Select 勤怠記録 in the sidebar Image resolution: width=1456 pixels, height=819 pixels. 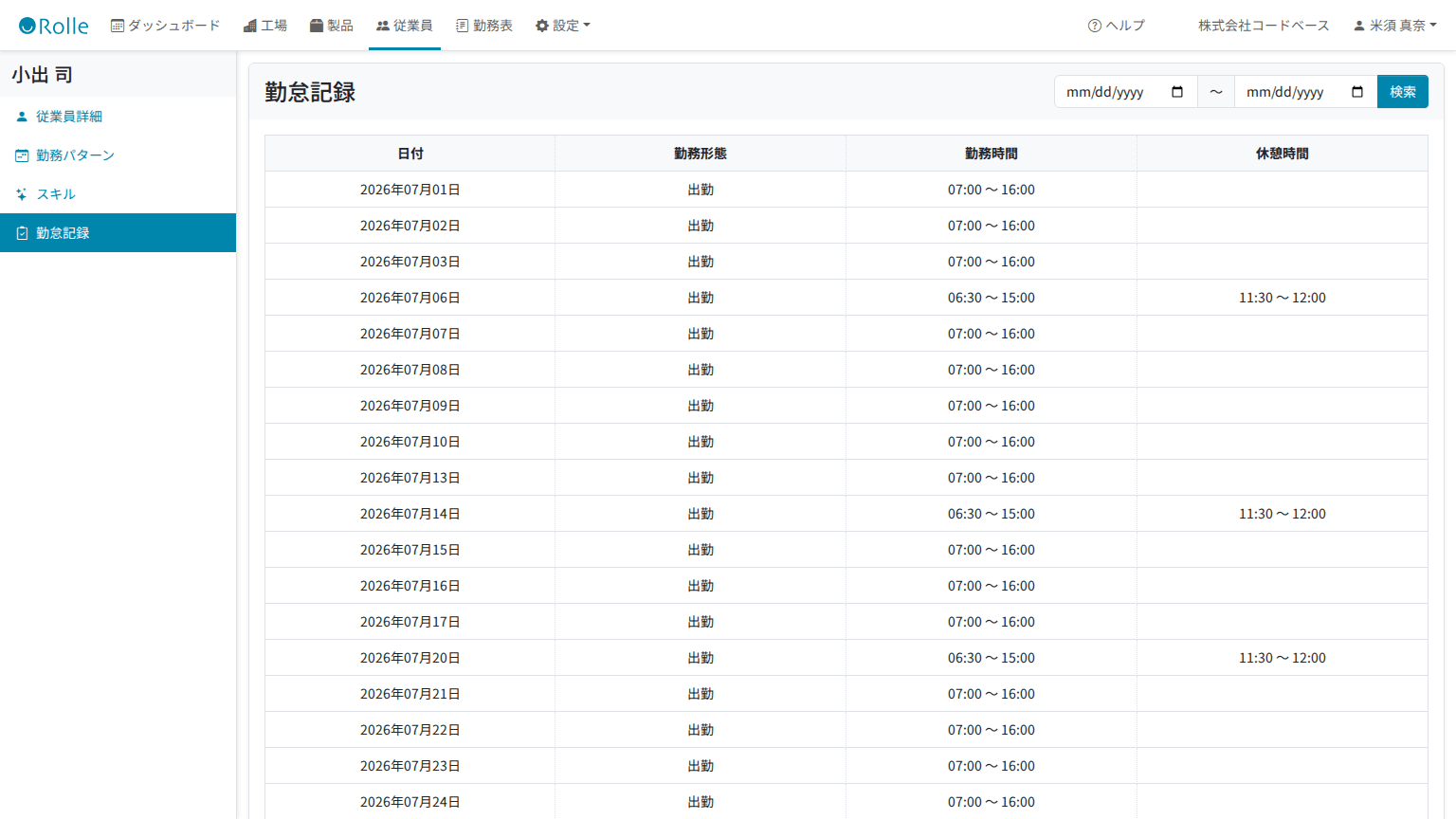118,233
